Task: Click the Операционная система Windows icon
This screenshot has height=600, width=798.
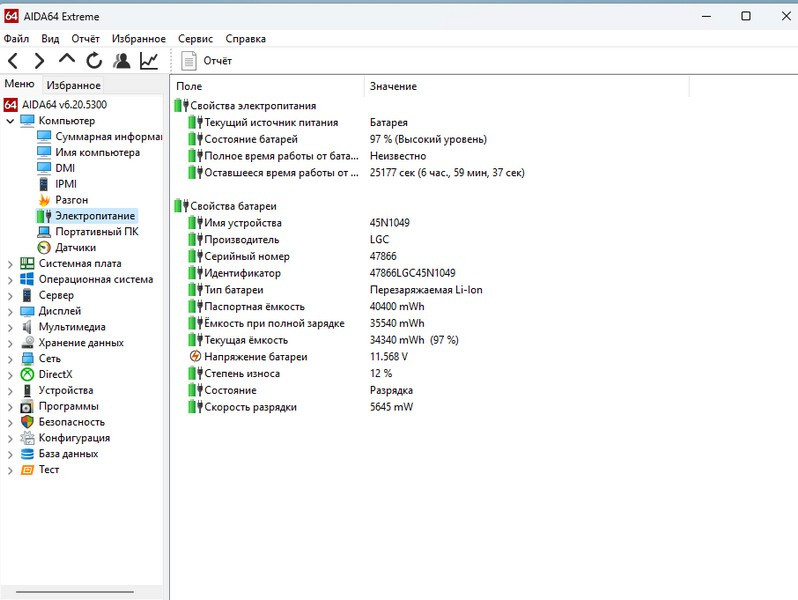Action: (27, 279)
